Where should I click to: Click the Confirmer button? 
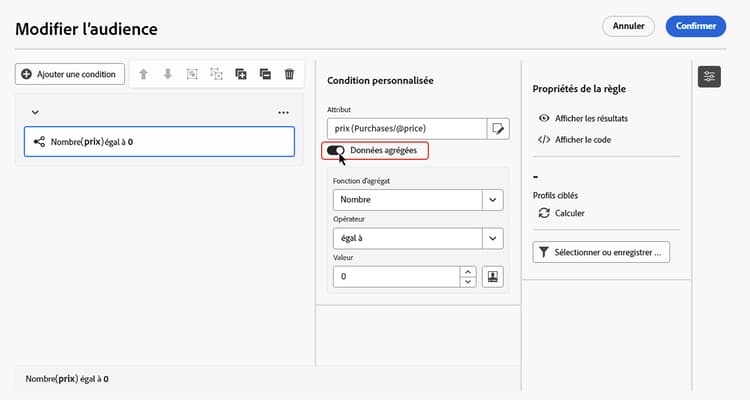tap(696, 26)
